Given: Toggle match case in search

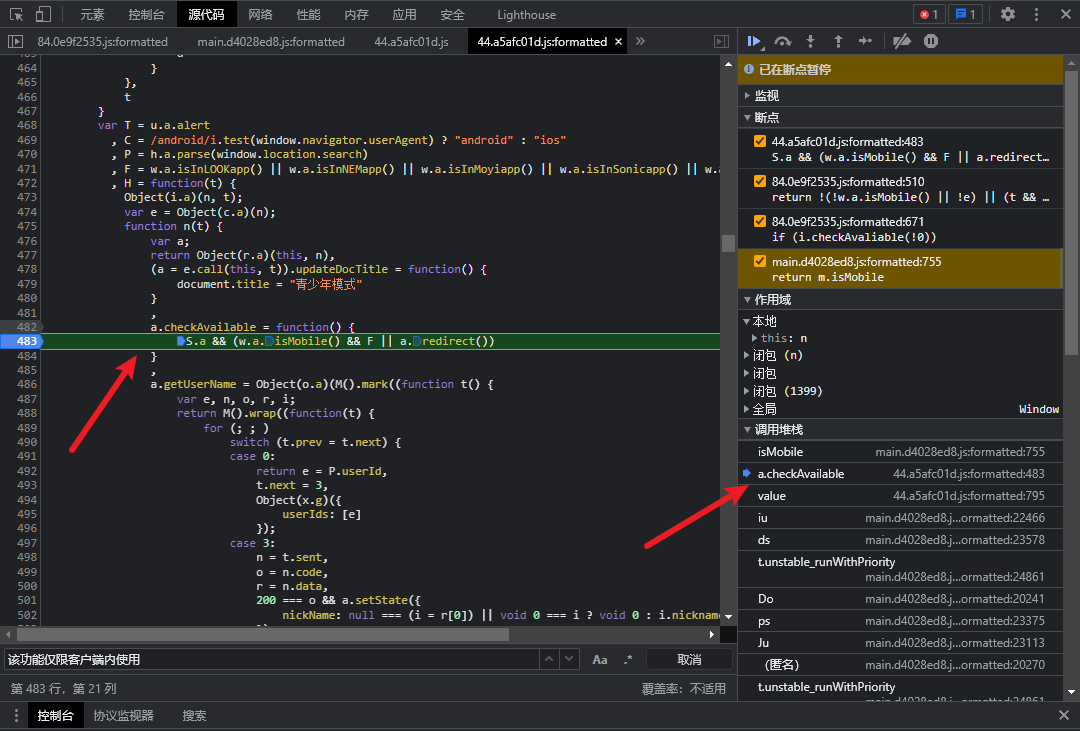Looking at the screenshot, I should click(600, 660).
